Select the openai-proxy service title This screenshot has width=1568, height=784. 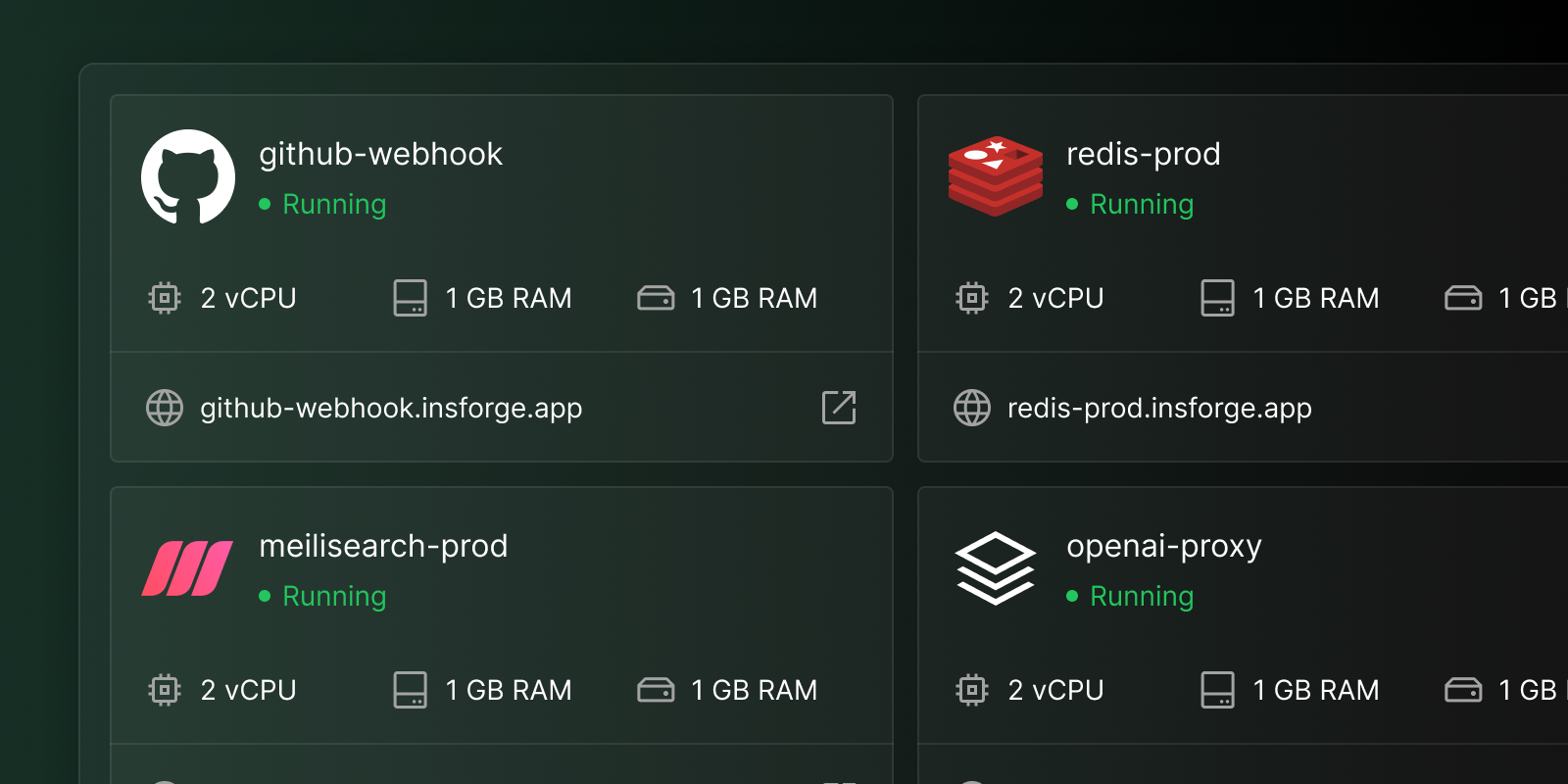tap(1164, 546)
